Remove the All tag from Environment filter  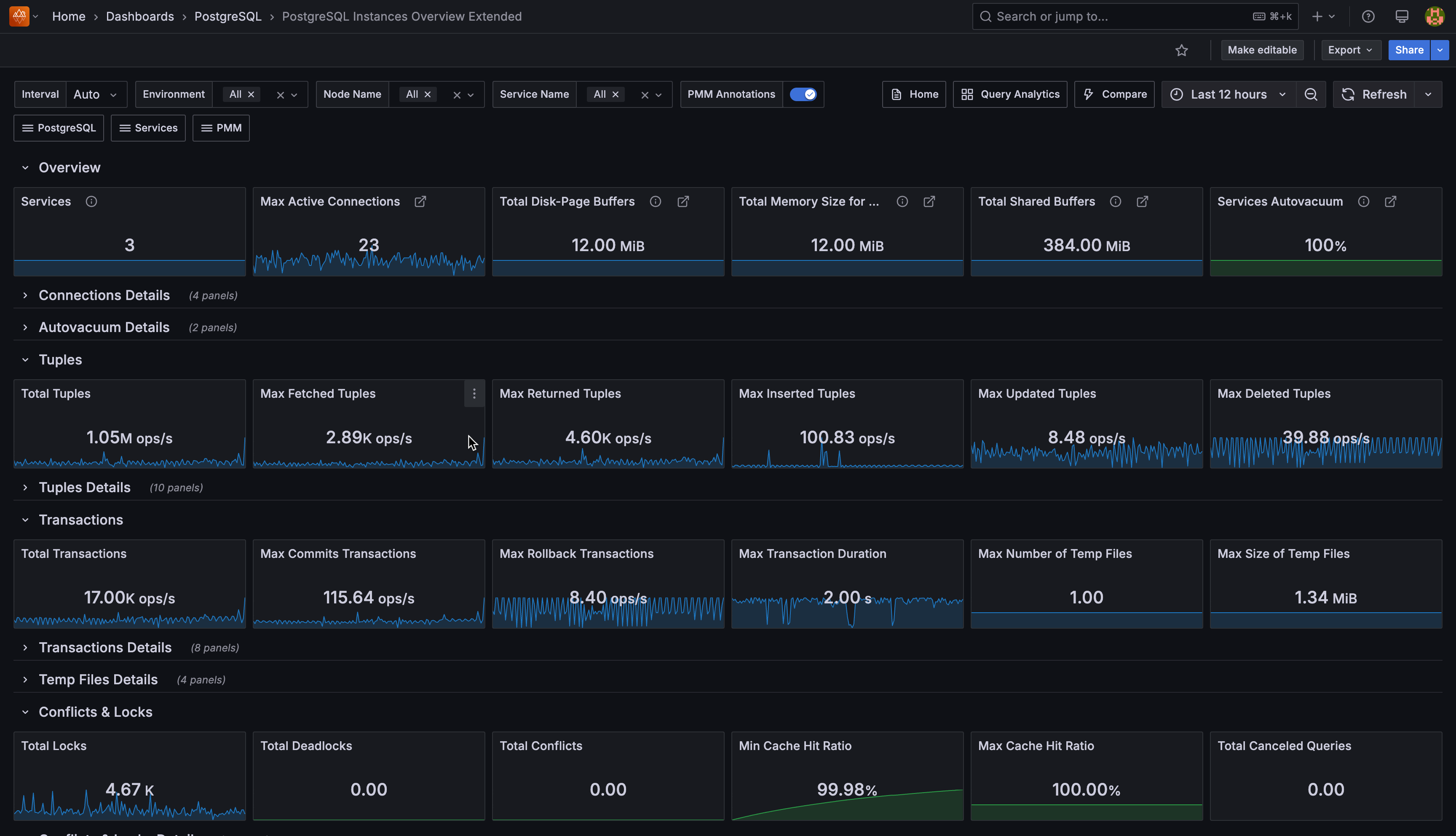tap(252, 95)
